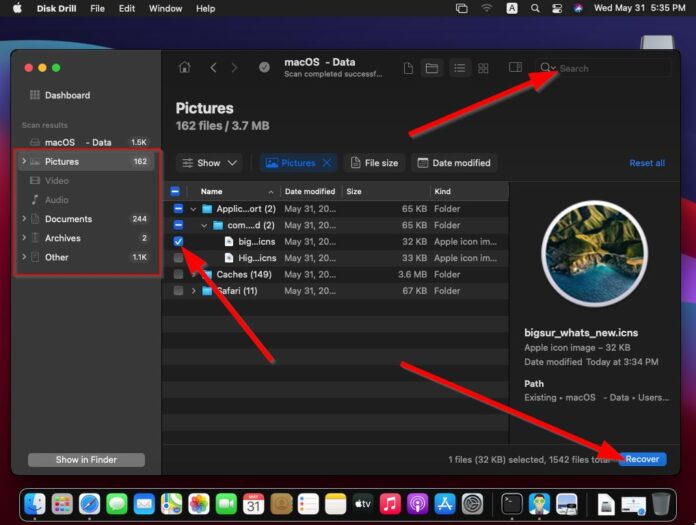Image resolution: width=696 pixels, height=525 pixels.
Task: Expand Other sidebar chevron
Action: [24, 257]
